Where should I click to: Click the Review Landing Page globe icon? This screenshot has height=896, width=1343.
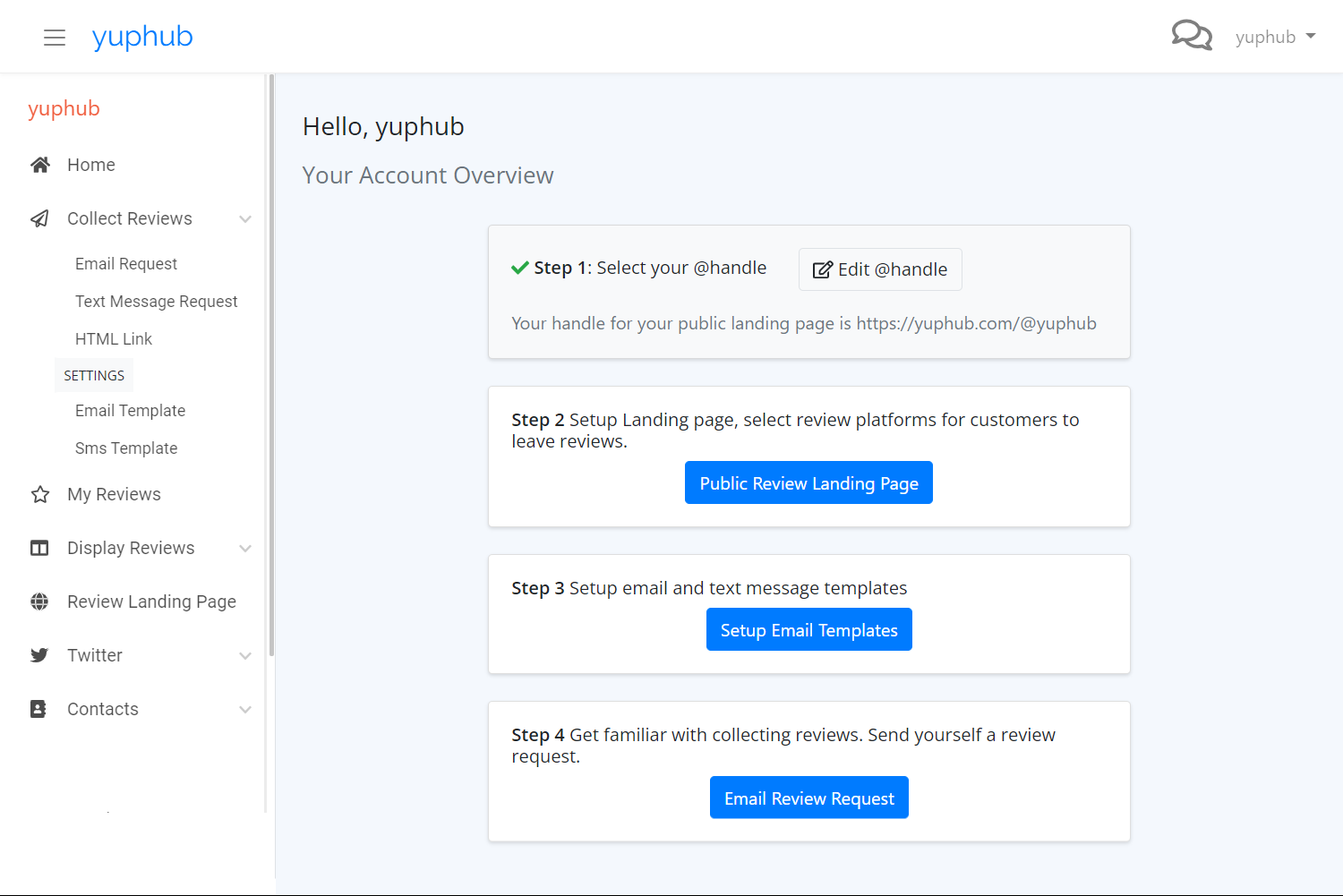(x=39, y=602)
